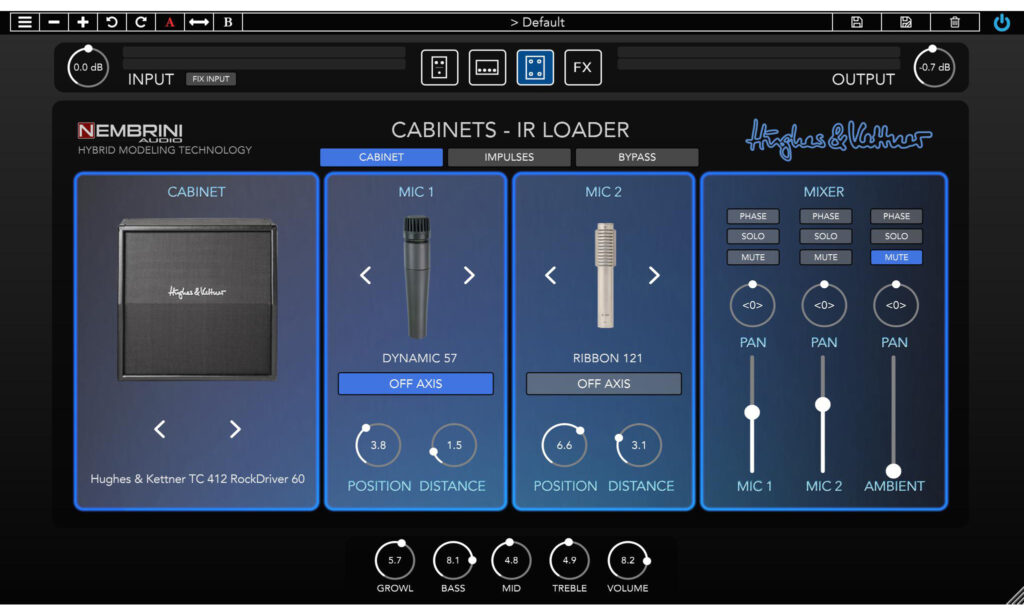Click MIC 1 DISTANCE knob showing 1.5

coord(454,445)
